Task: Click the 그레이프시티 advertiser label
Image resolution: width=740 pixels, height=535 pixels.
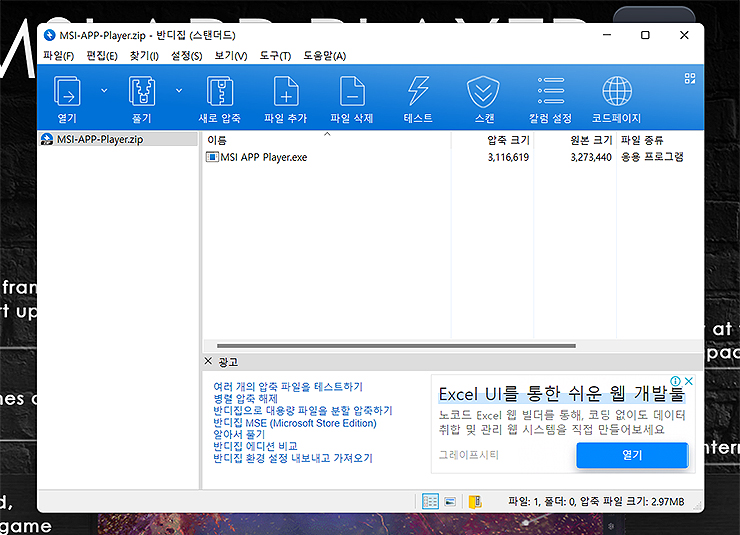Action: coord(469,455)
